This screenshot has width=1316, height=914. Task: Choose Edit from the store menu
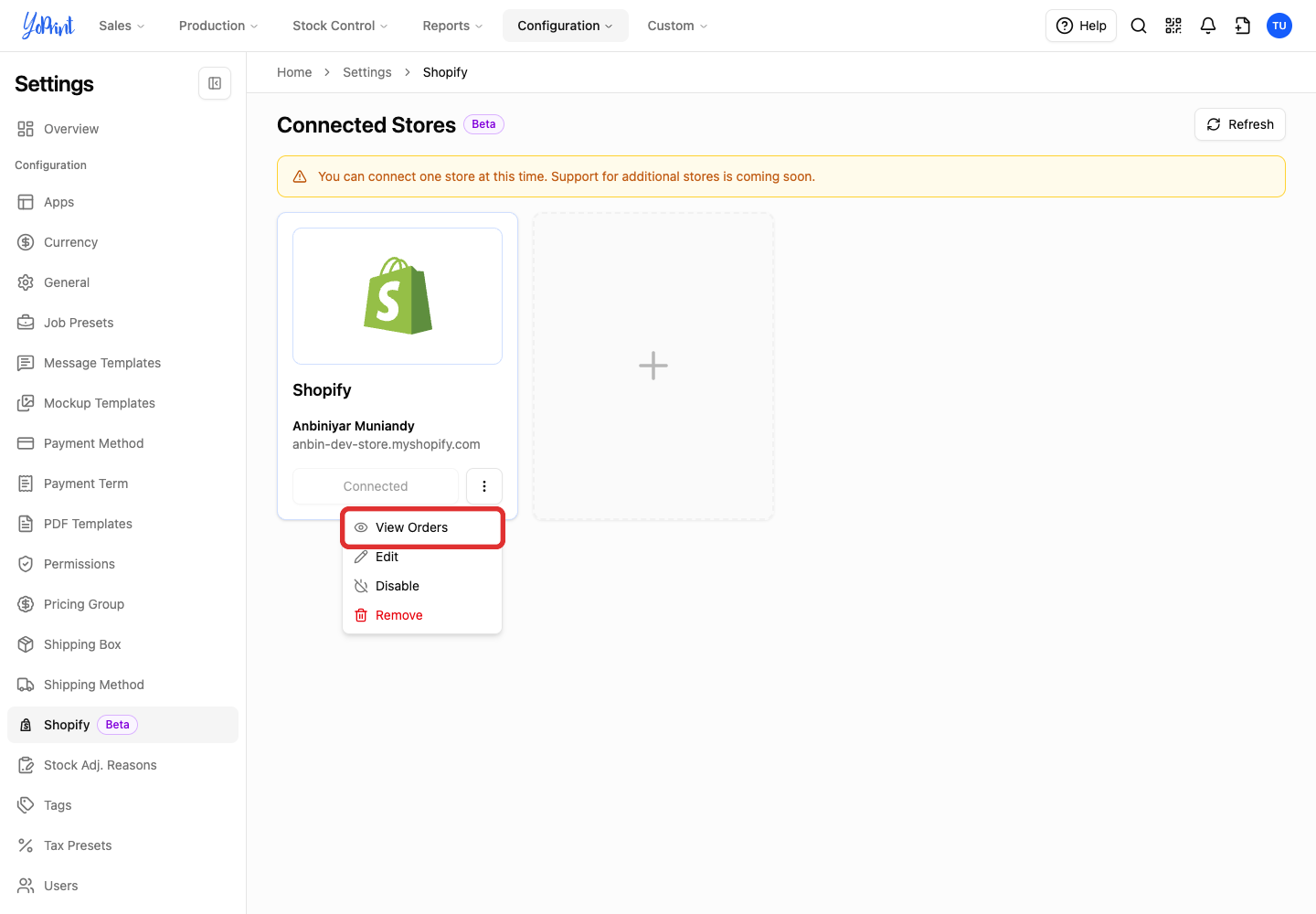click(x=422, y=557)
